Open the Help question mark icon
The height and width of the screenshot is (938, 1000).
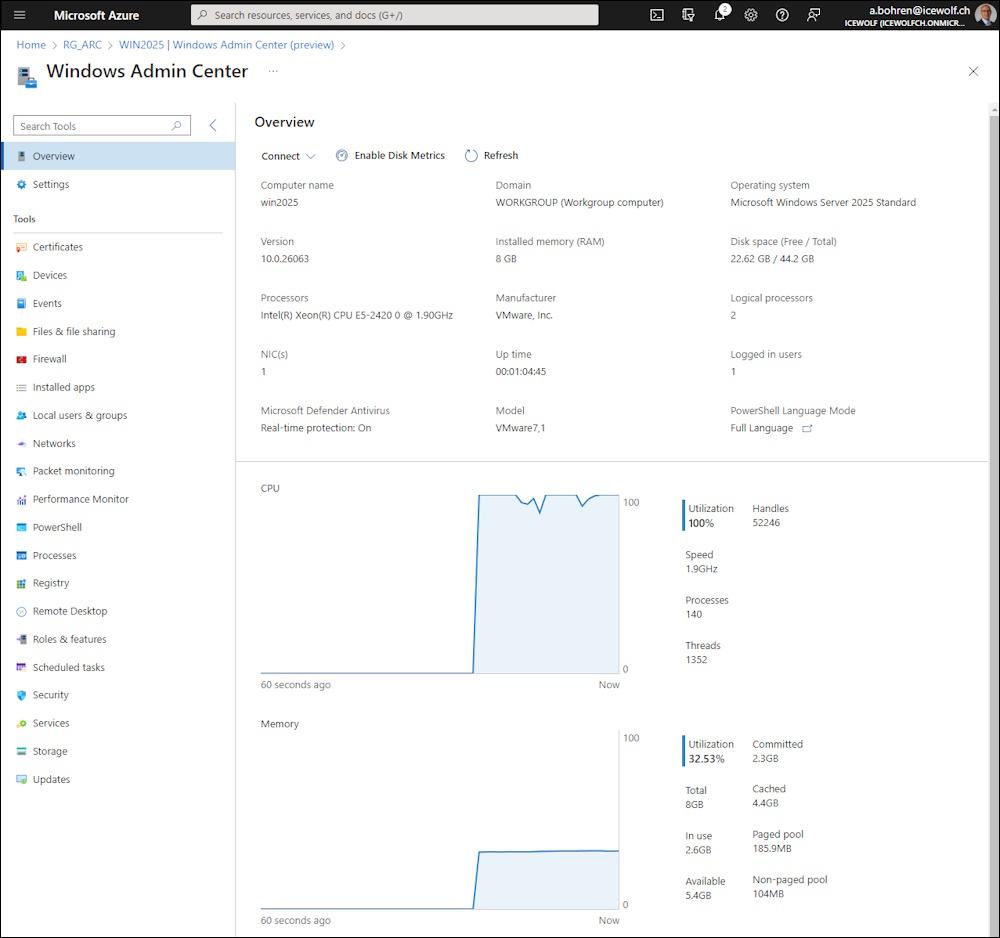point(782,15)
